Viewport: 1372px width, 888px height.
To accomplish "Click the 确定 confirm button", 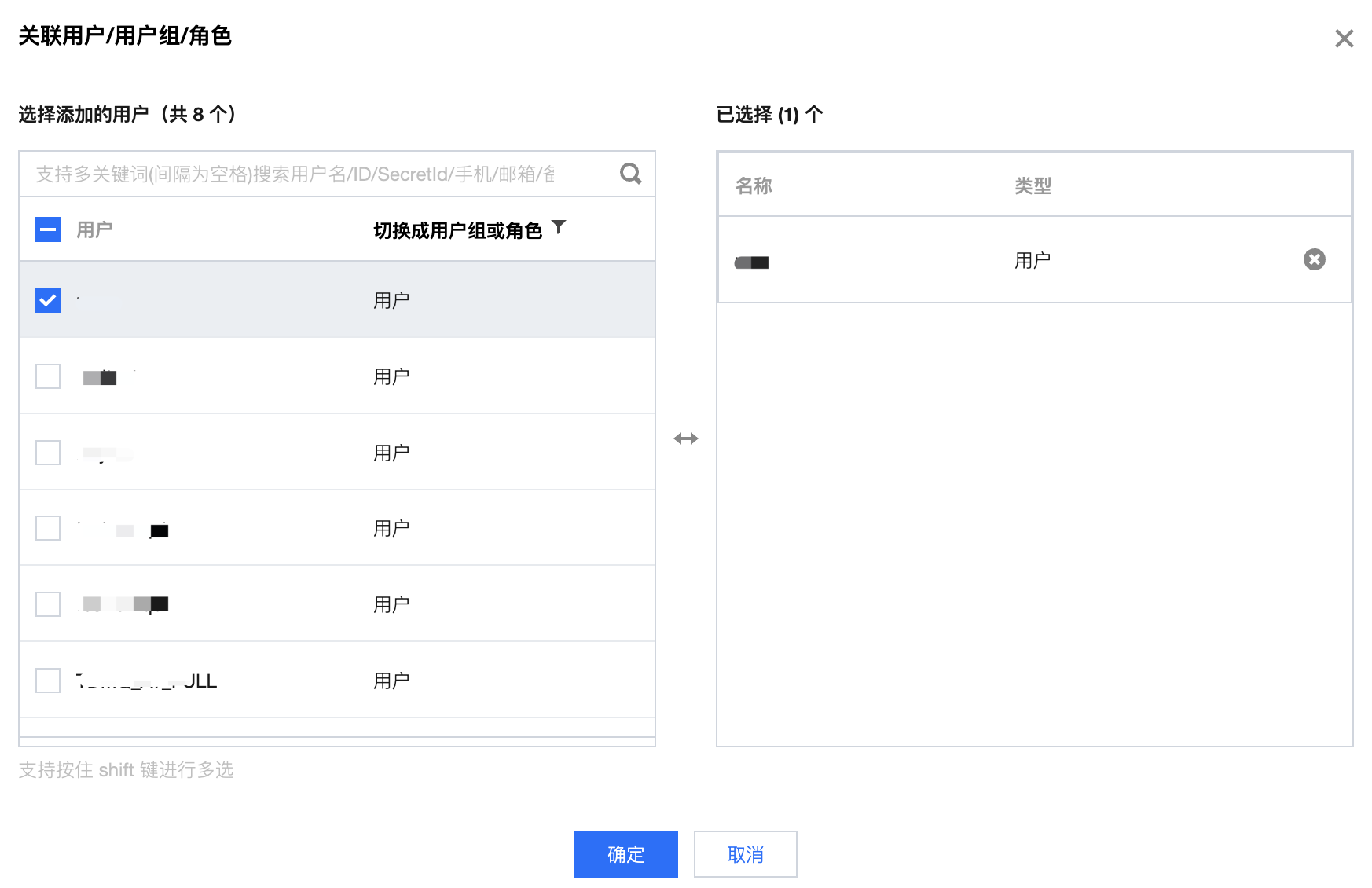I will tap(625, 854).
